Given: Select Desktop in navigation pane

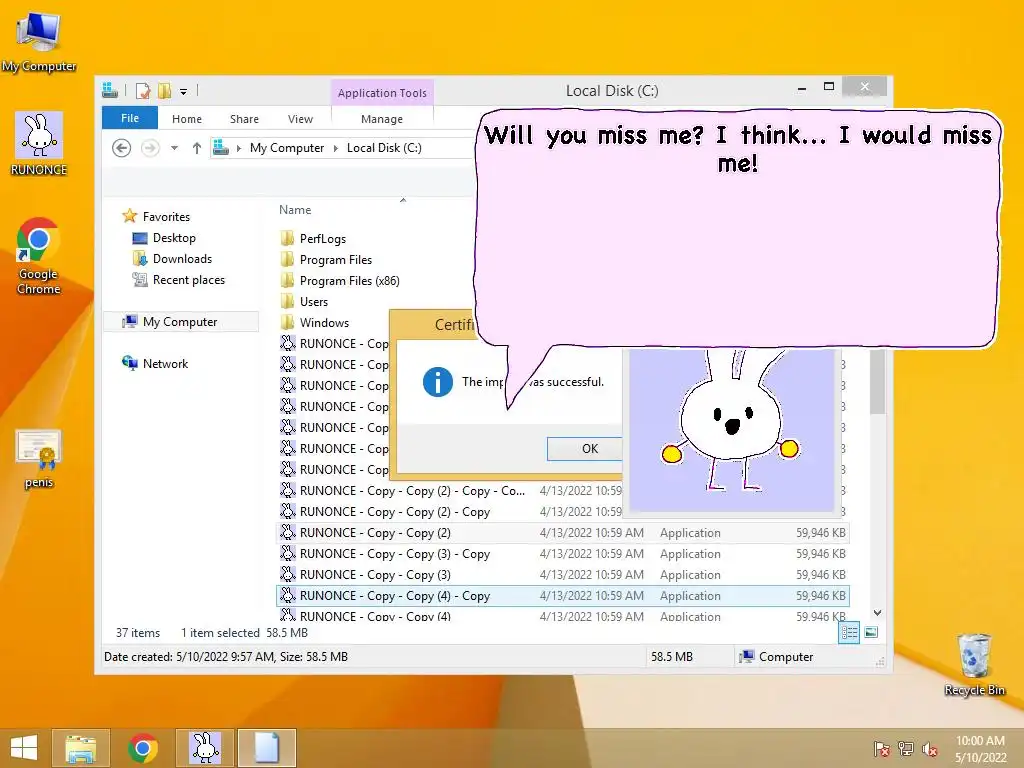Looking at the screenshot, I should (x=164, y=238).
